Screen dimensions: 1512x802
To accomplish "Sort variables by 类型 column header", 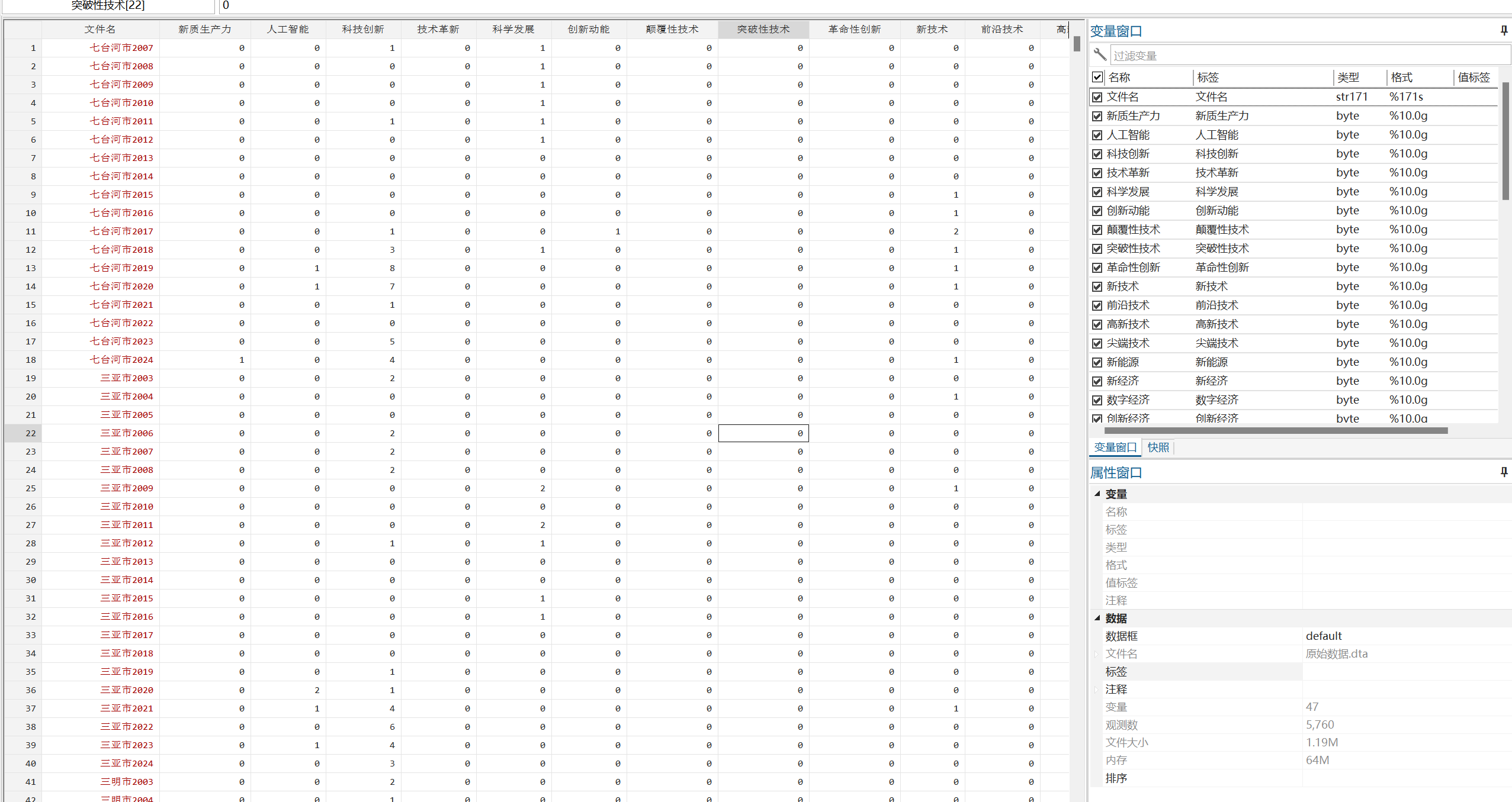I will [x=1348, y=77].
